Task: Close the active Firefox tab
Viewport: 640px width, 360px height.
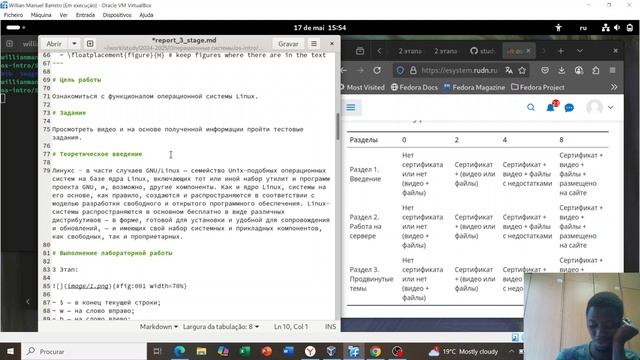Action: point(528,51)
